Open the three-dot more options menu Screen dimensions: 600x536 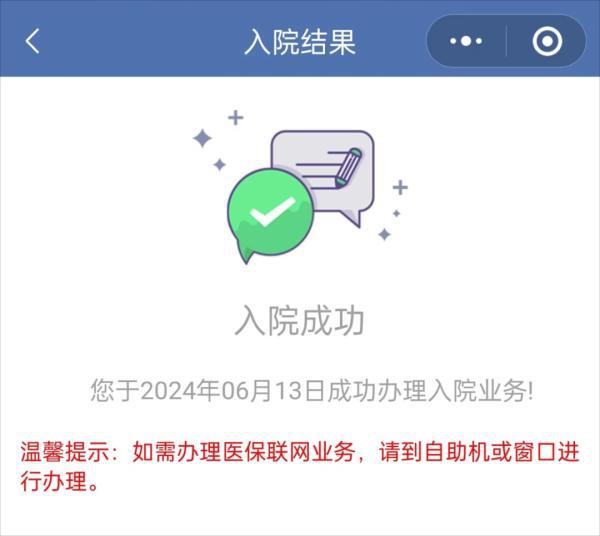466,41
